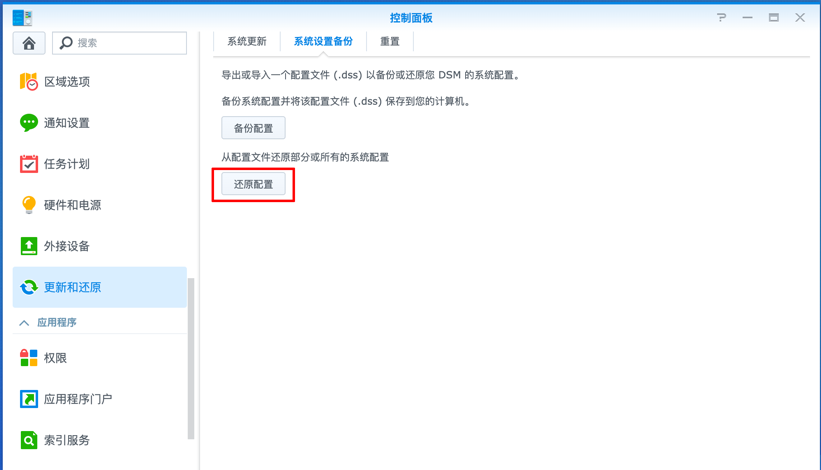Viewport: 821px width, 470px height.
Task: Click the 更新和还原 refresh icon
Action: 29,287
